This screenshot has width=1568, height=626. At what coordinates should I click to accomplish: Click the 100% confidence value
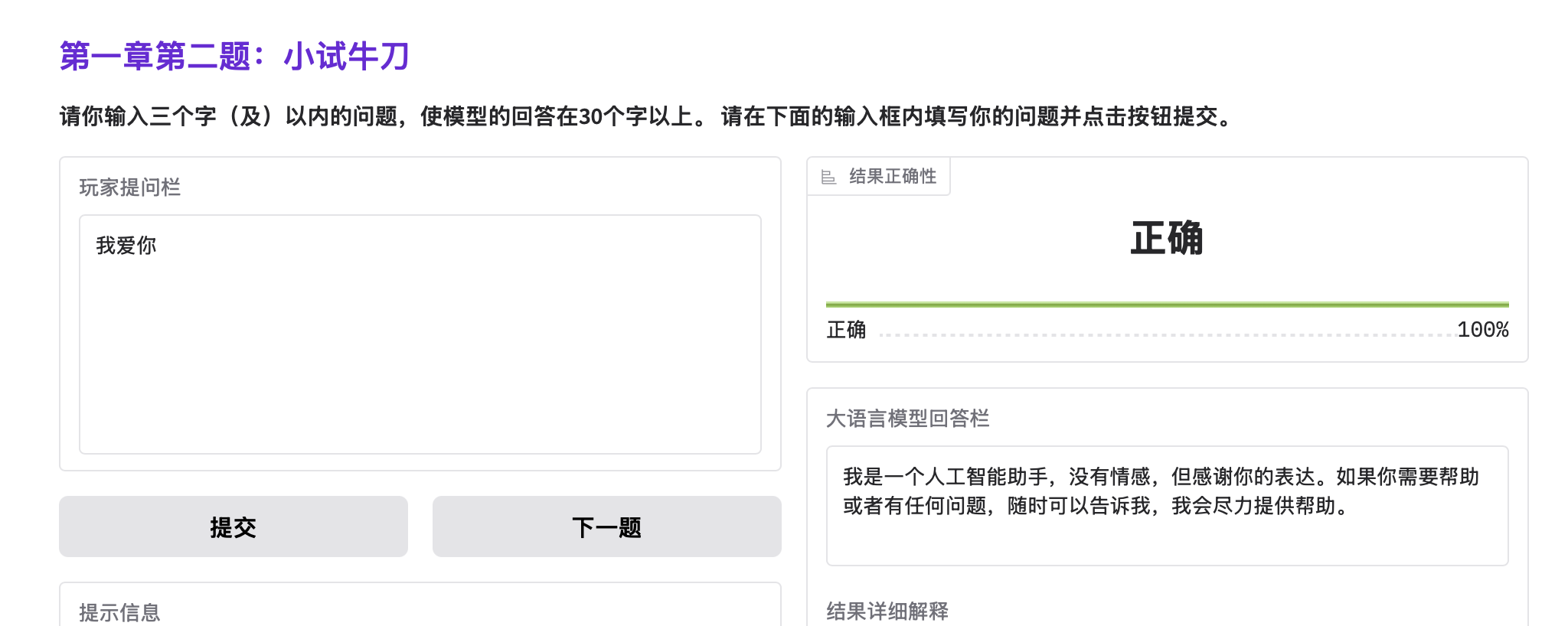pos(1482,330)
